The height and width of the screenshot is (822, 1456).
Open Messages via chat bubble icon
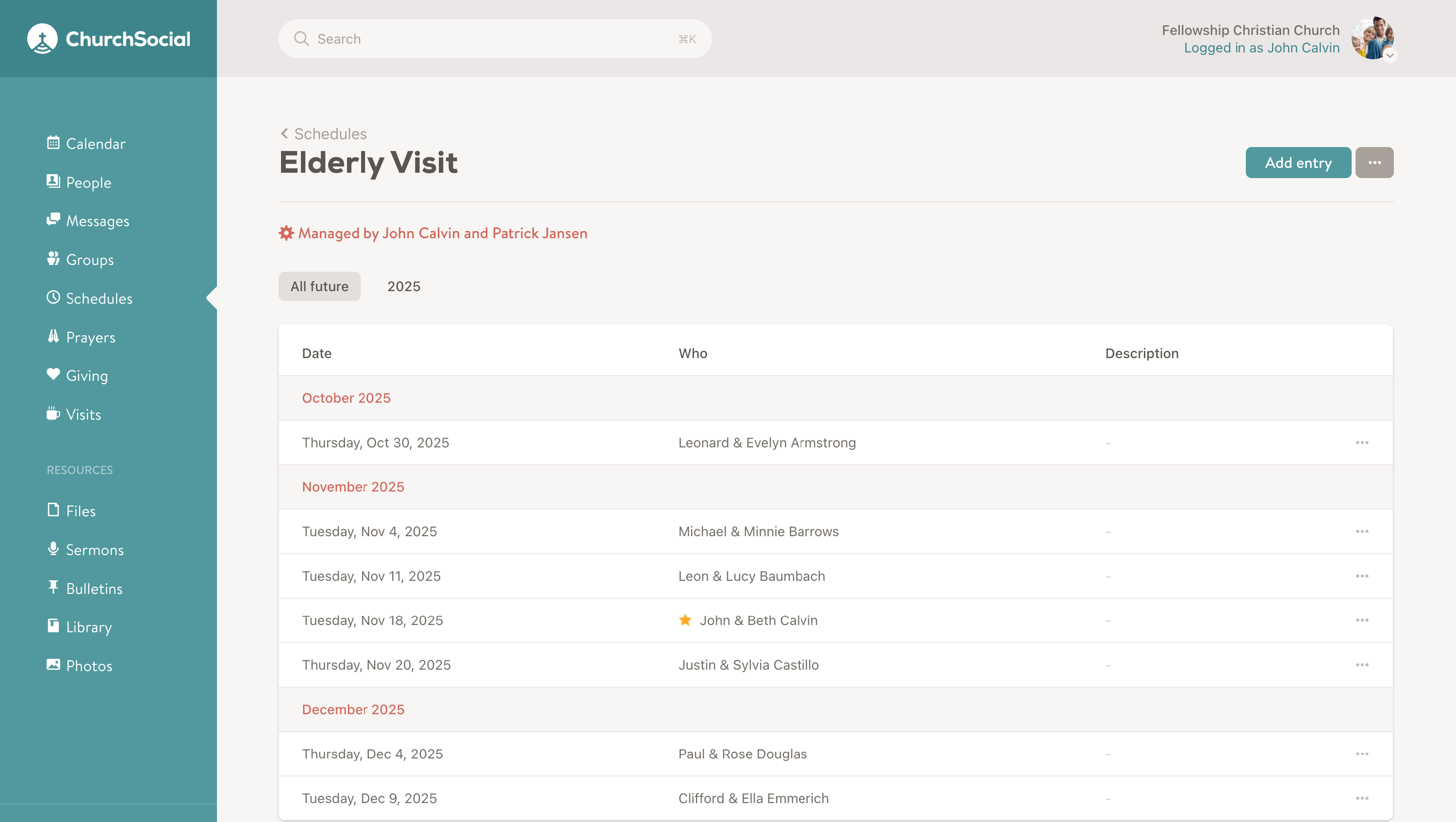tap(53, 220)
